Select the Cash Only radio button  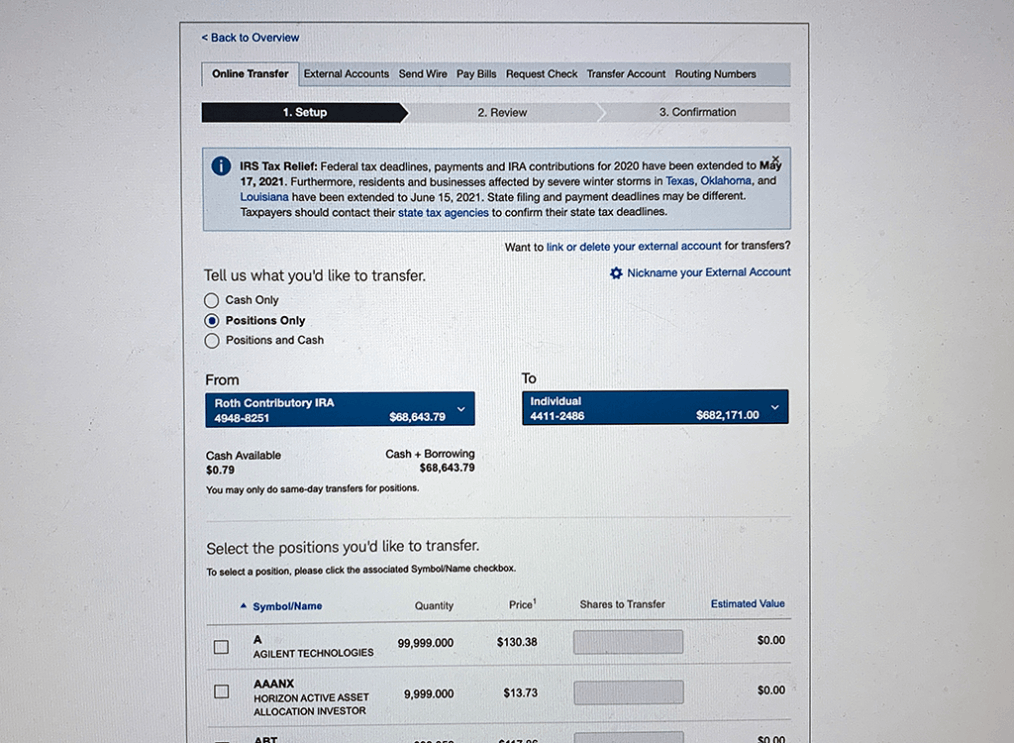[x=212, y=300]
